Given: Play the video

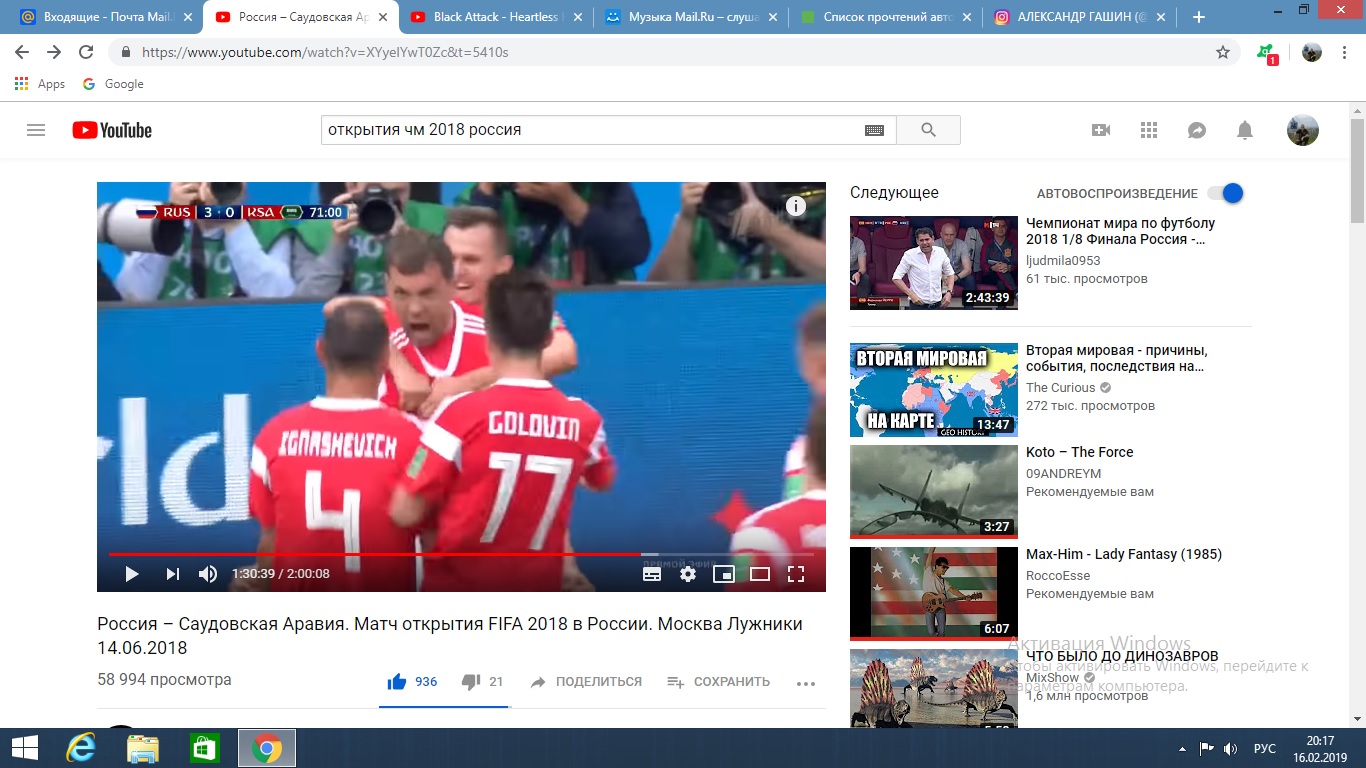Looking at the screenshot, I should click(x=131, y=574).
